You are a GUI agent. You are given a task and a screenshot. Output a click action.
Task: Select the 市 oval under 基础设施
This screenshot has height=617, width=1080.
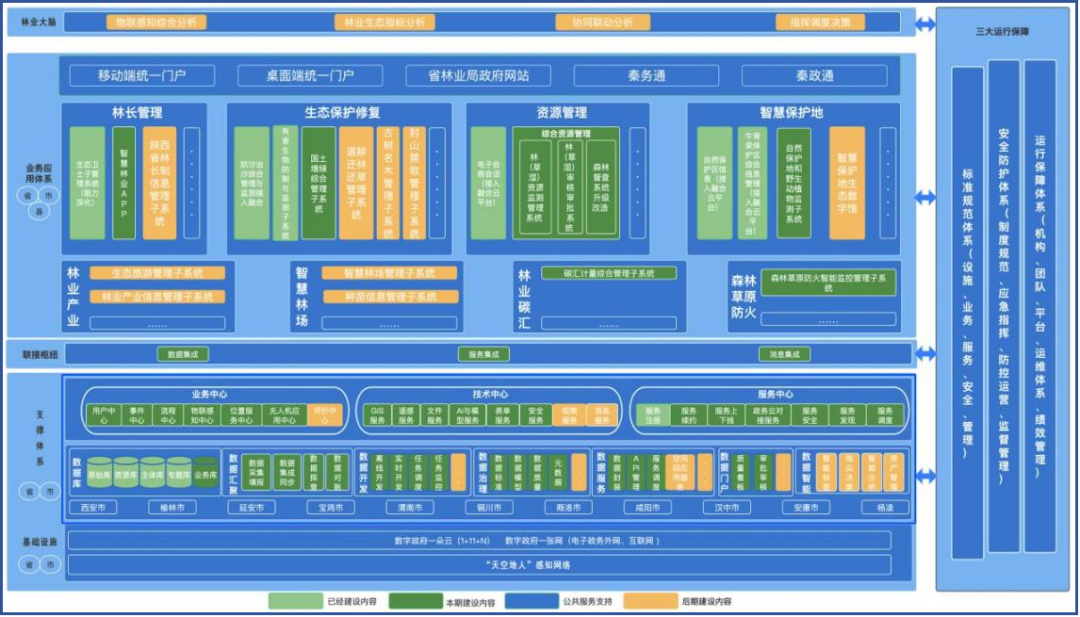(50, 565)
